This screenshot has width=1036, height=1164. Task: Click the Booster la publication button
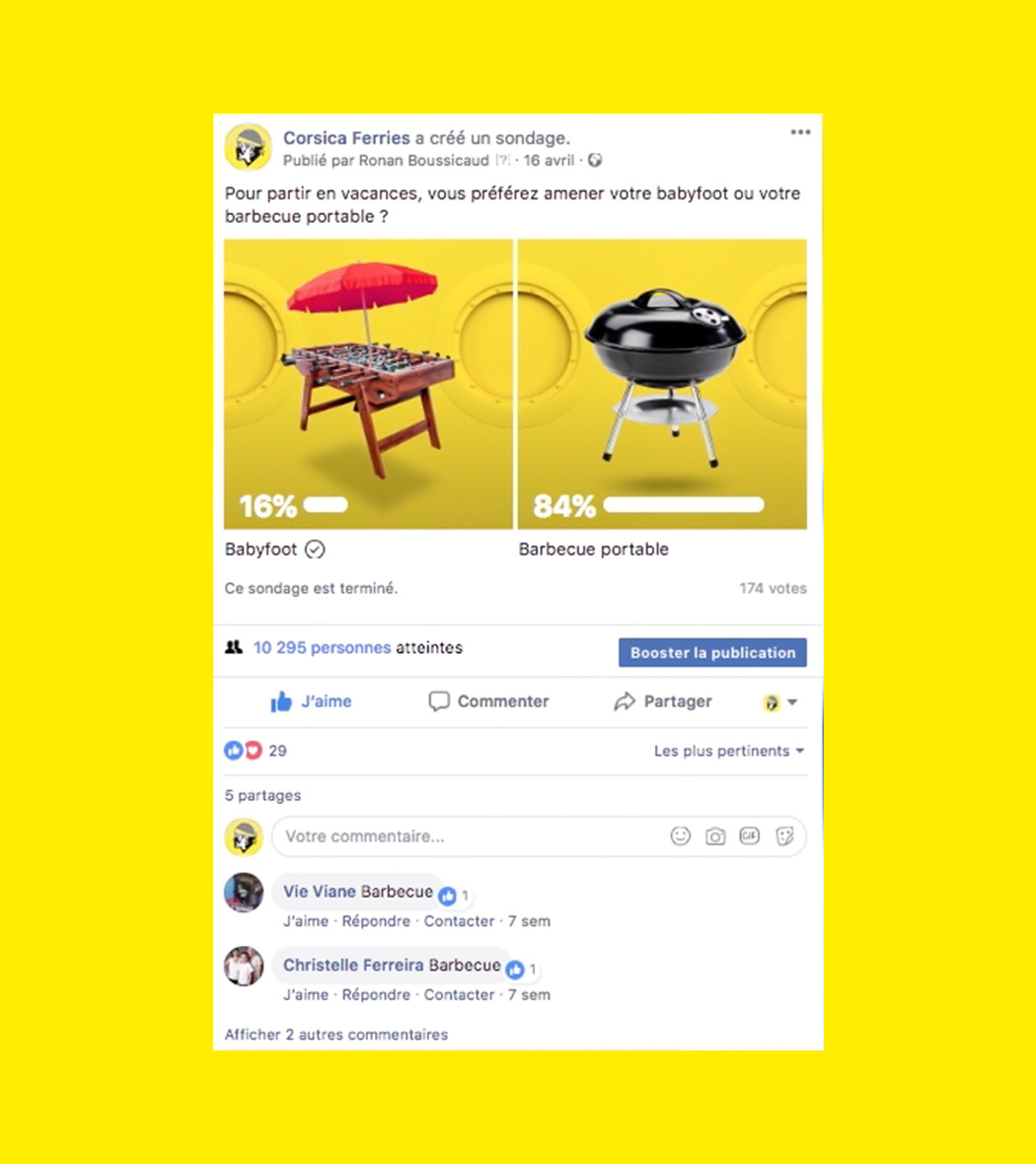[712, 652]
